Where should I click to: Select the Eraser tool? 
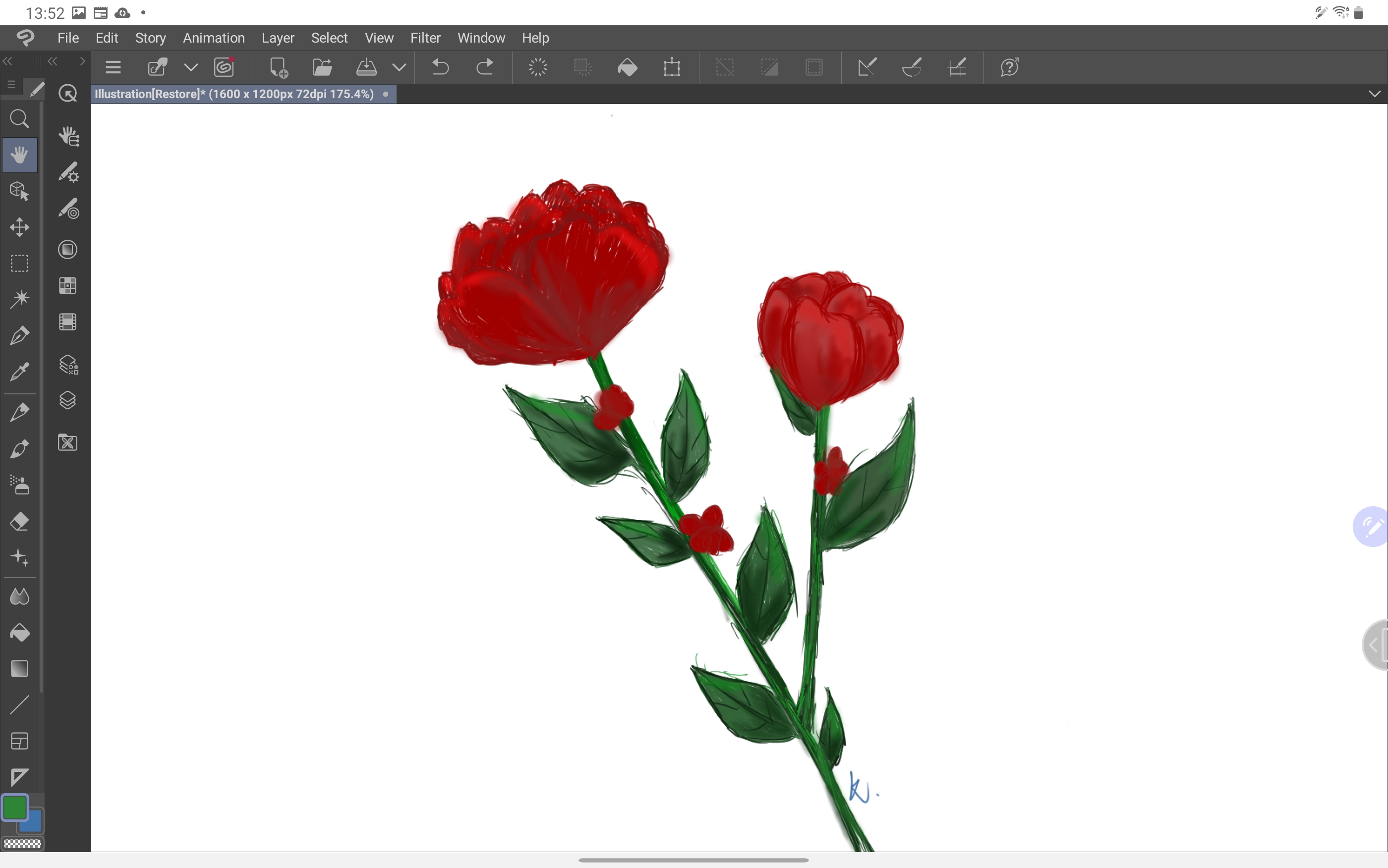tap(19, 522)
